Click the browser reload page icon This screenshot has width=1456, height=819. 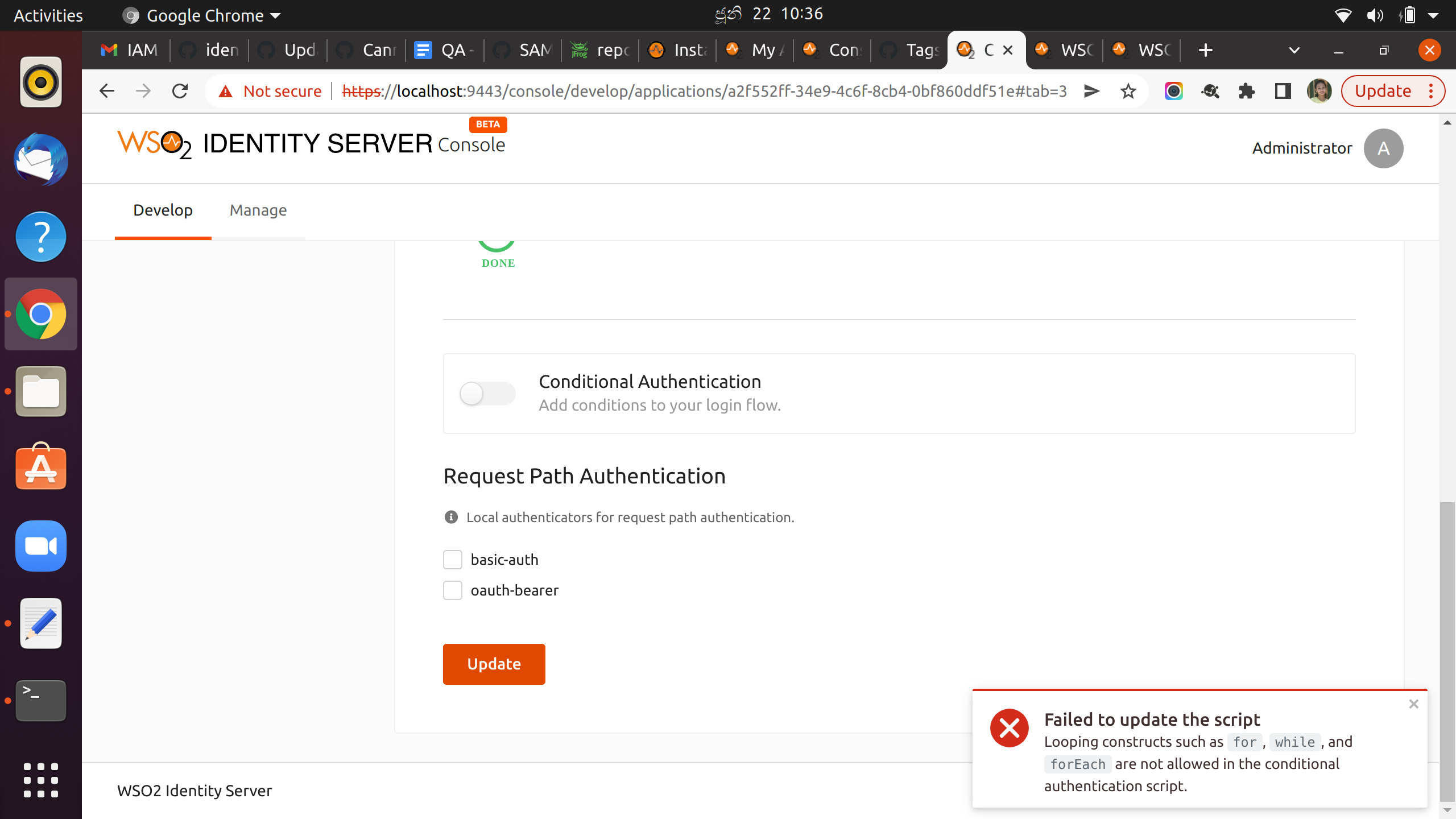[x=180, y=91]
